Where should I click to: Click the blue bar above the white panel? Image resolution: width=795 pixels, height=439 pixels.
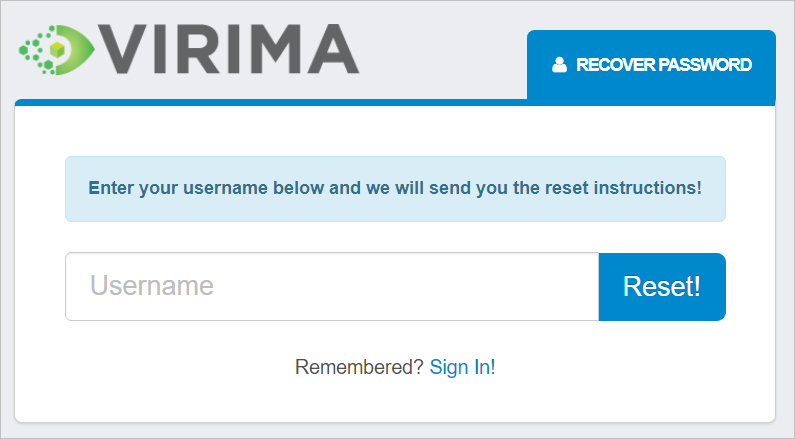[x=270, y=102]
